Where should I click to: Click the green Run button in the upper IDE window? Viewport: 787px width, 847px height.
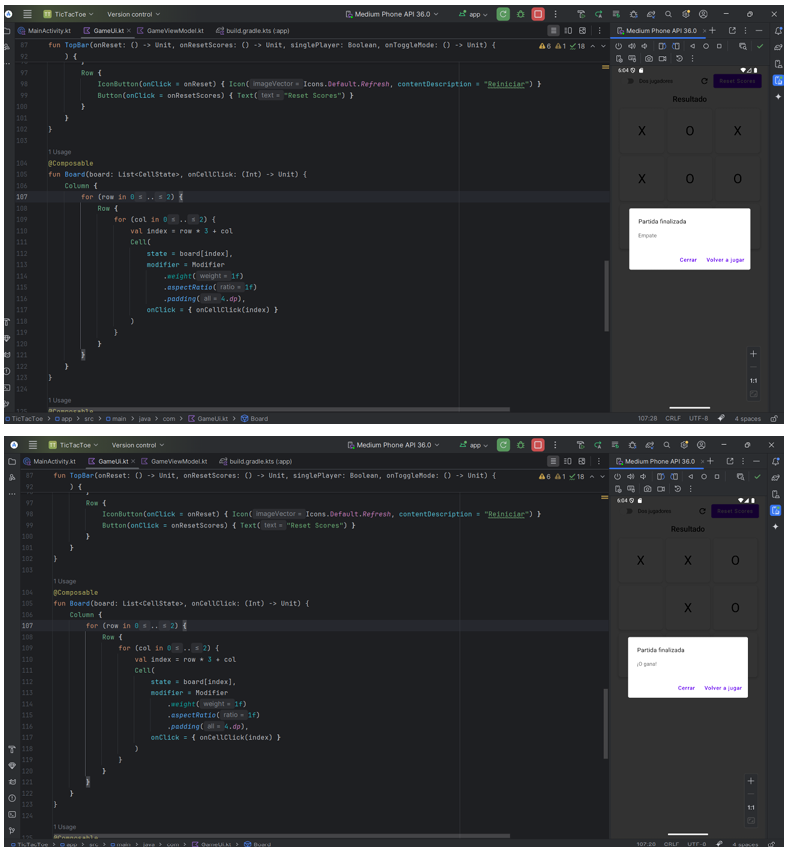502,15
